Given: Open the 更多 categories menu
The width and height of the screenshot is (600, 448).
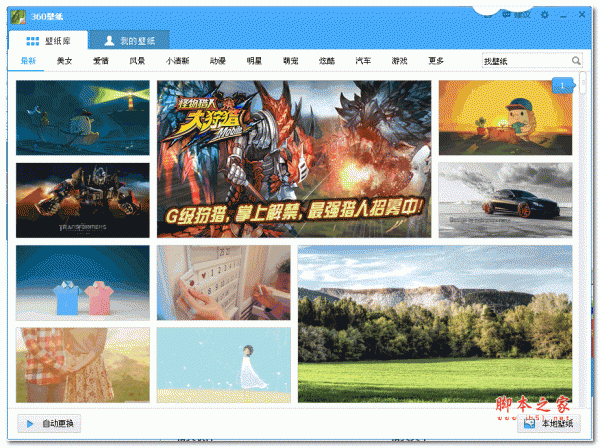Looking at the screenshot, I should [x=436, y=60].
